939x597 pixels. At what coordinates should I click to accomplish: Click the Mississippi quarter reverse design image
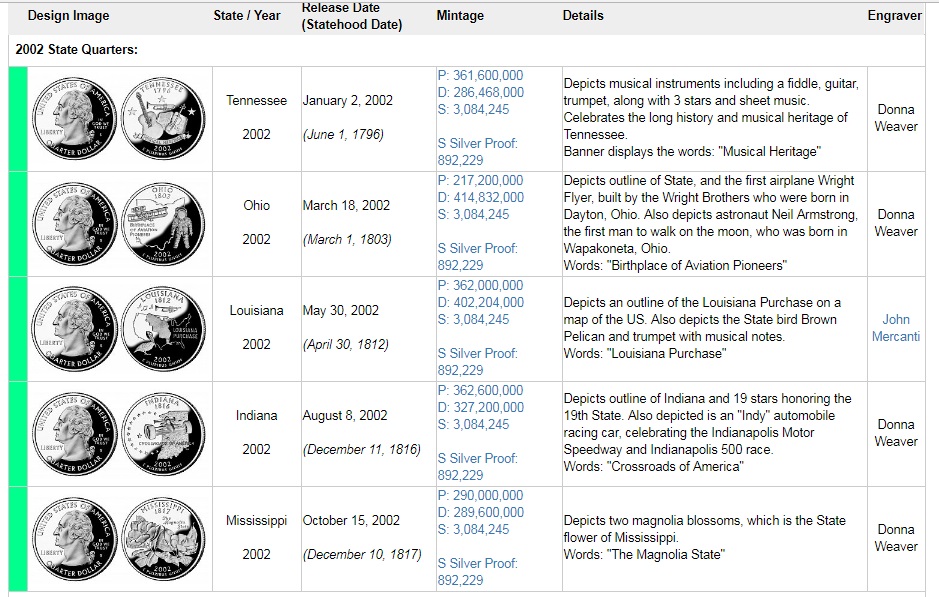click(x=163, y=538)
